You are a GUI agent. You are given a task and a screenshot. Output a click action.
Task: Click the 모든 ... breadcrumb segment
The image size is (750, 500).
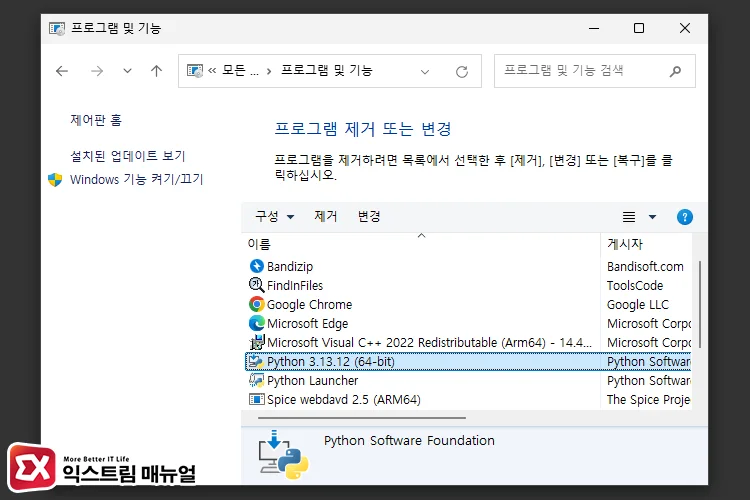pyautogui.click(x=241, y=71)
